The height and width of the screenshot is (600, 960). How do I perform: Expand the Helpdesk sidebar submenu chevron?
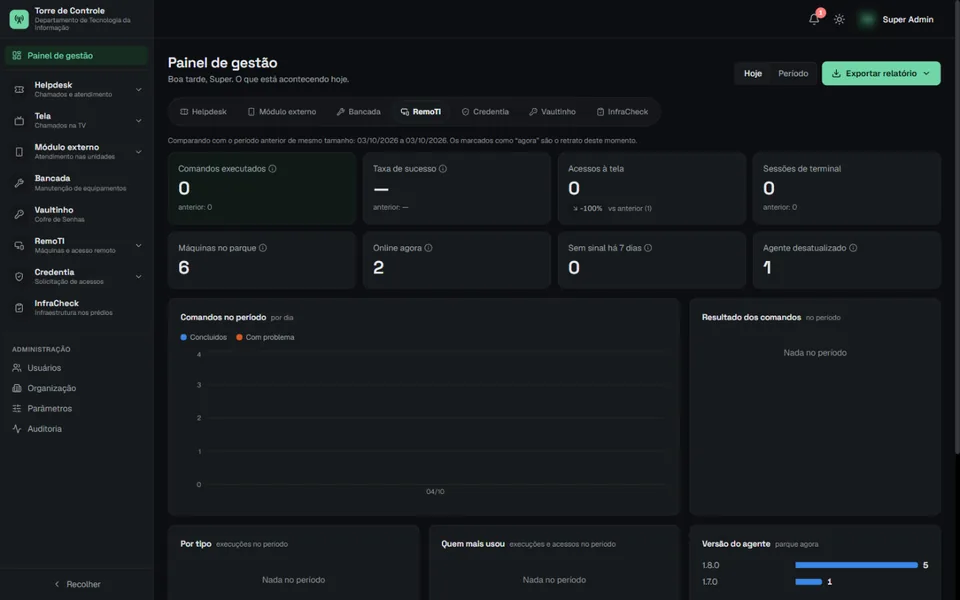pyautogui.click(x=139, y=89)
